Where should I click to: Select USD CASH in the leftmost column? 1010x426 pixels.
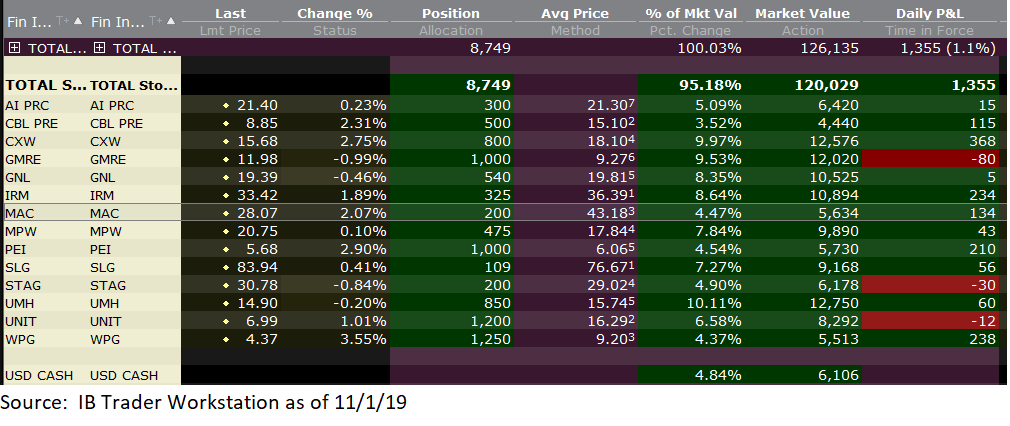coord(40,376)
